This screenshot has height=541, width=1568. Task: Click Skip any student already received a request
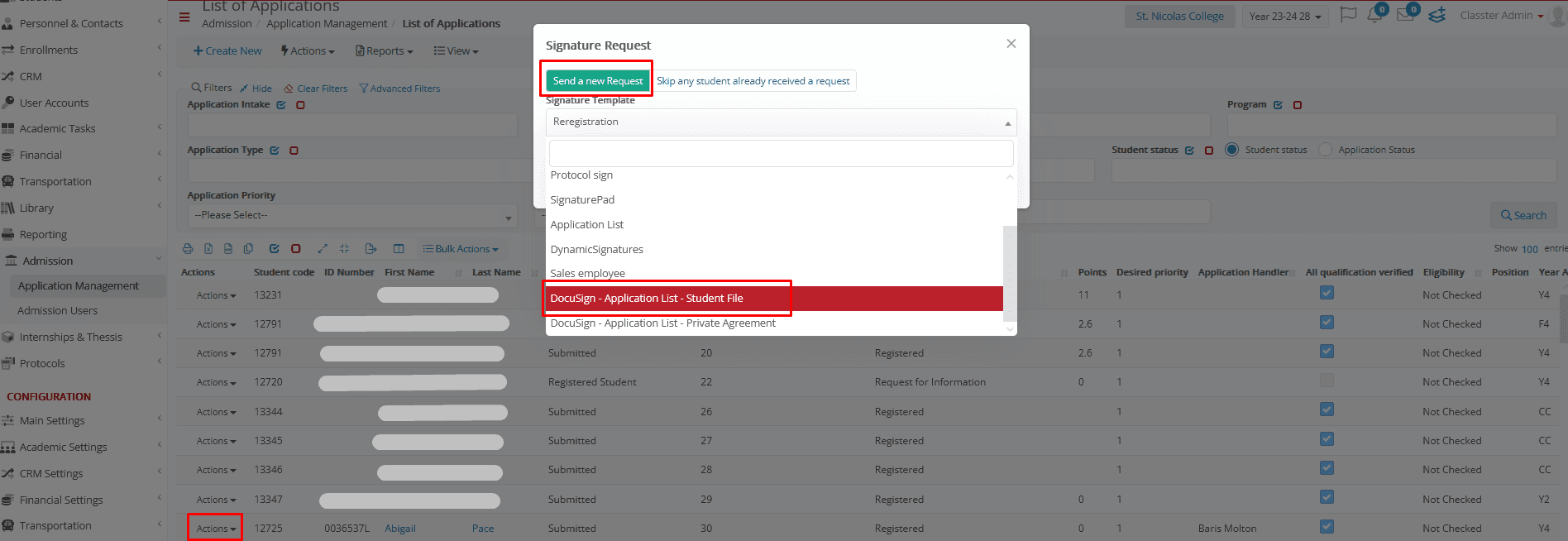tap(753, 81)
